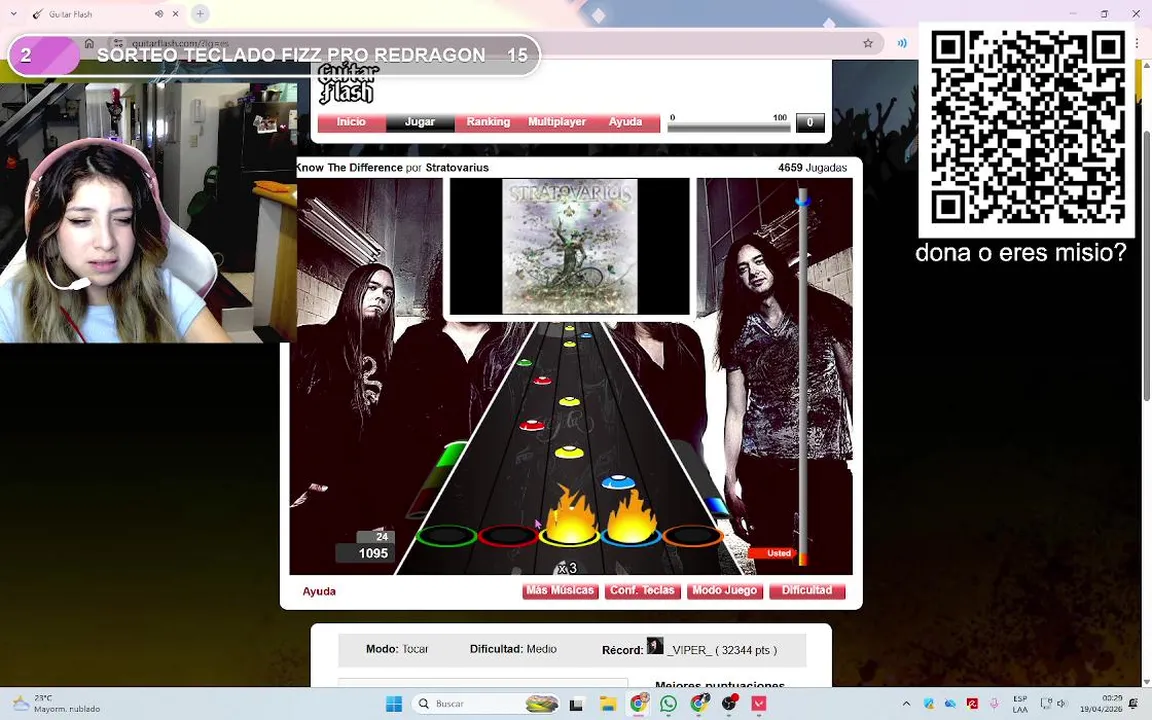Close the Guitar Flash browser tab
1152x720 pixels.
[x=176, y=14]
